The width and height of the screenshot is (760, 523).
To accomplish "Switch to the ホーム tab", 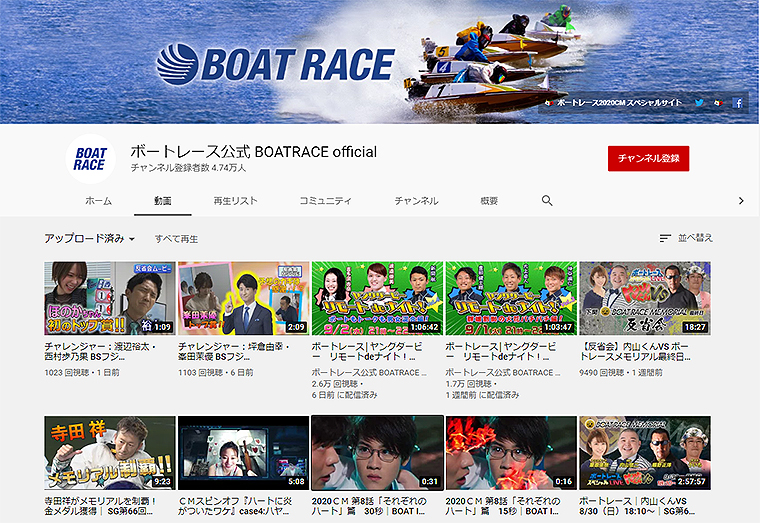I will click(x=98, y=201).
